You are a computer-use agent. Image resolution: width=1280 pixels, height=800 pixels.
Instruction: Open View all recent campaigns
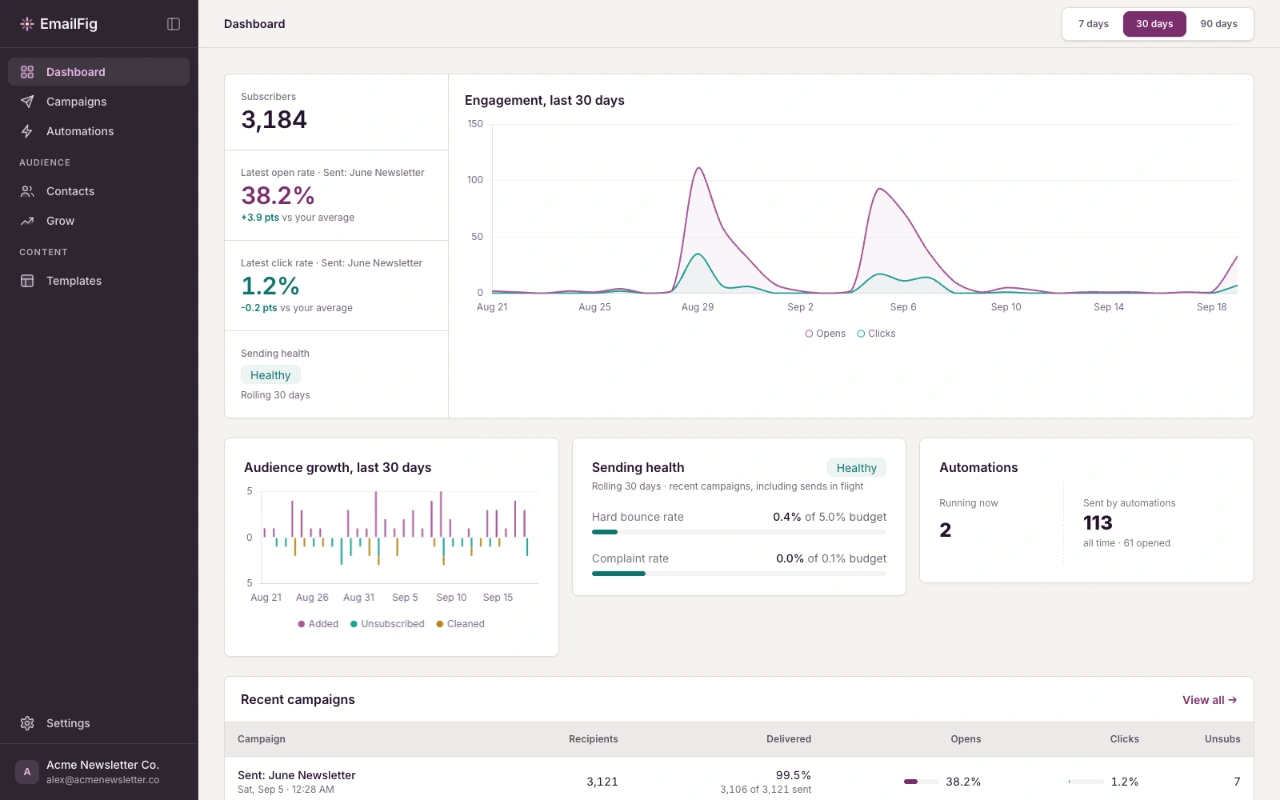pos(1210,700)
